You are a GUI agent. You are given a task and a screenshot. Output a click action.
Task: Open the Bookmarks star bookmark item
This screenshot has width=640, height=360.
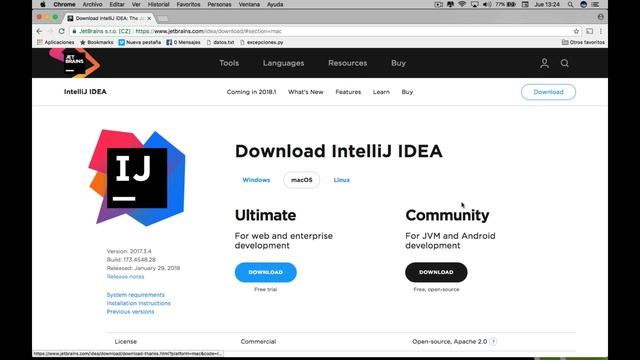click(97, 42)
